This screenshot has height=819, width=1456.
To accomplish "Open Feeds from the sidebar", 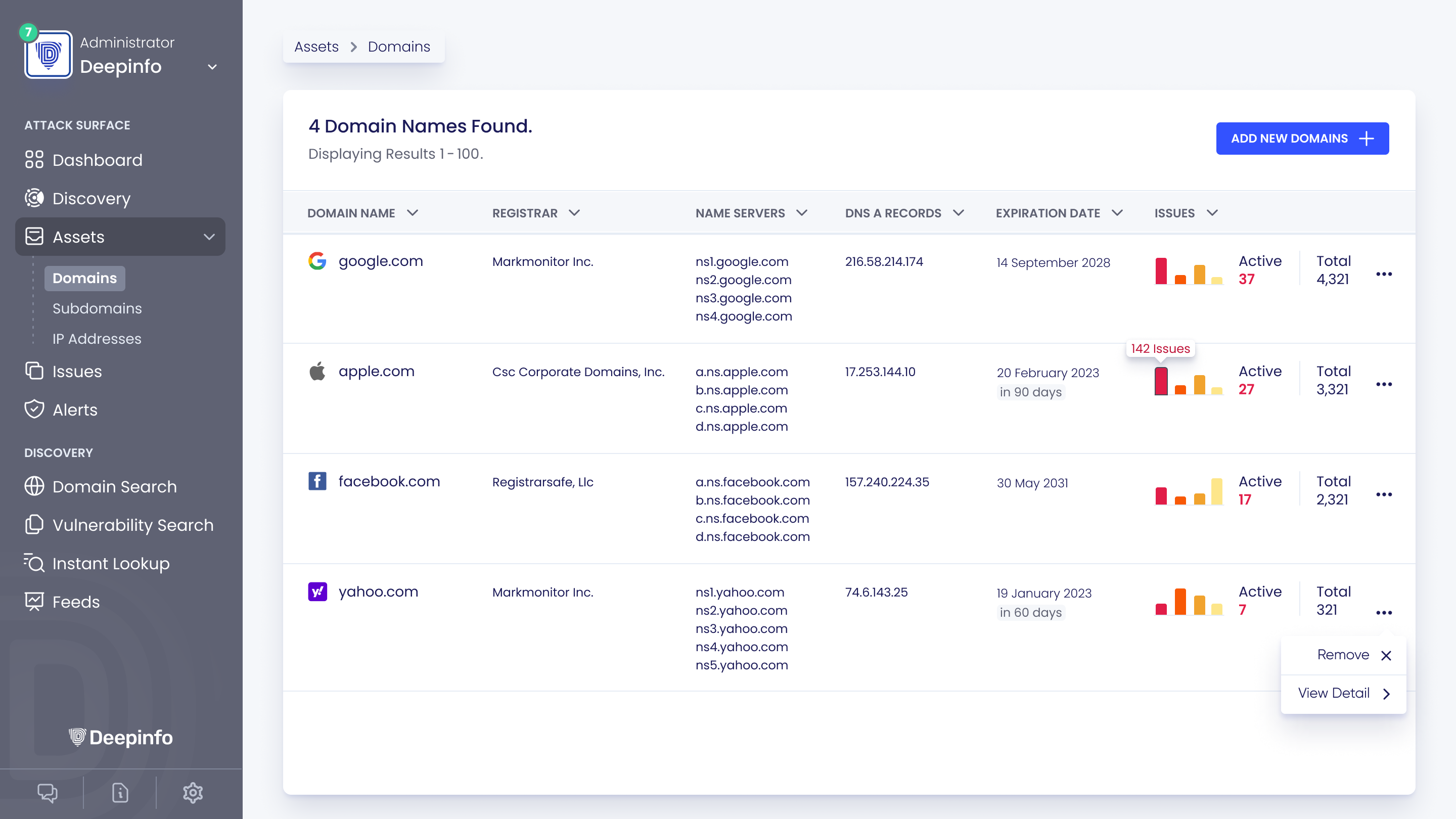I will point(76,602).
